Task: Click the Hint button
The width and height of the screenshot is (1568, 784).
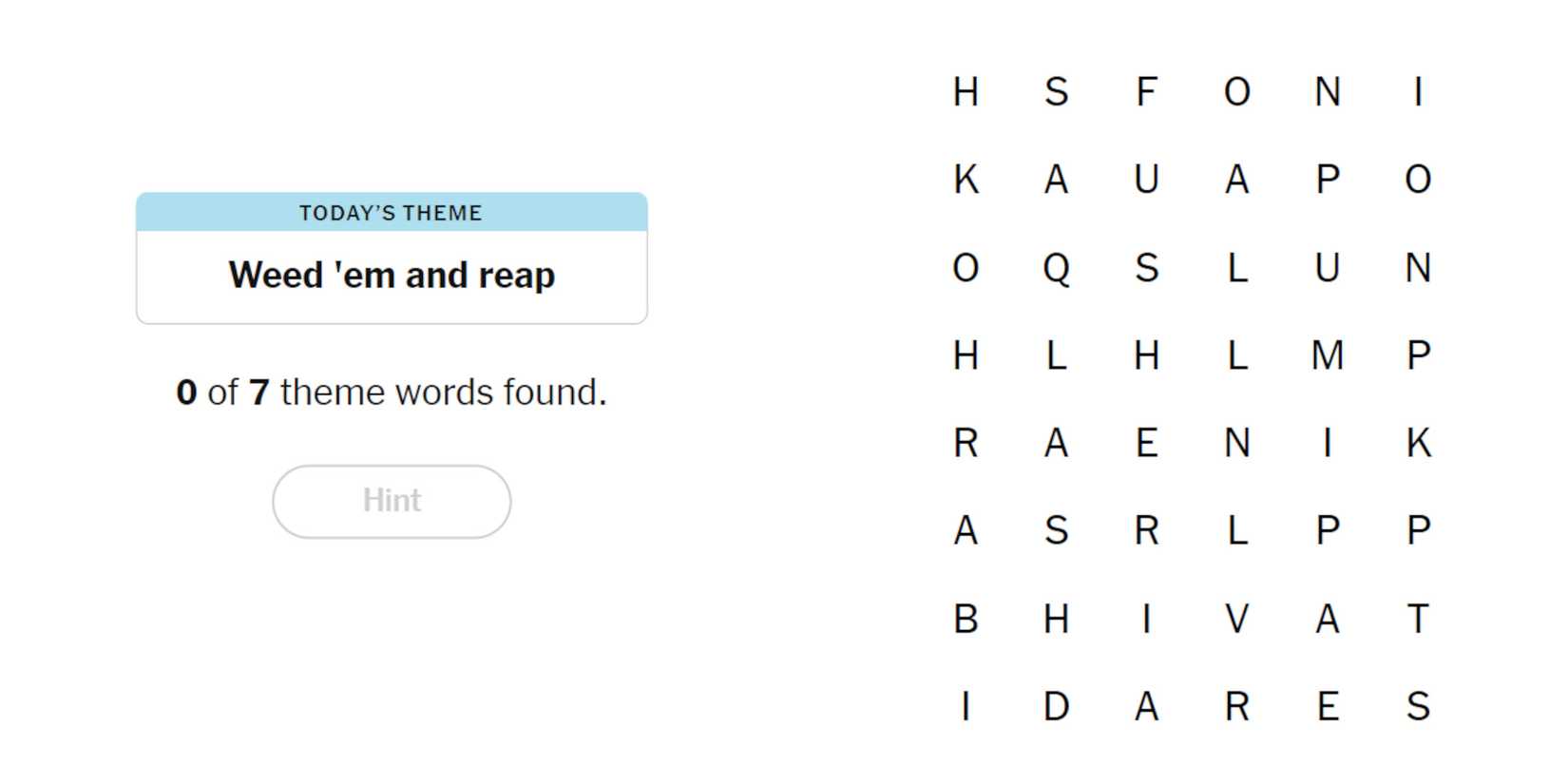Action: click(392, 501)
